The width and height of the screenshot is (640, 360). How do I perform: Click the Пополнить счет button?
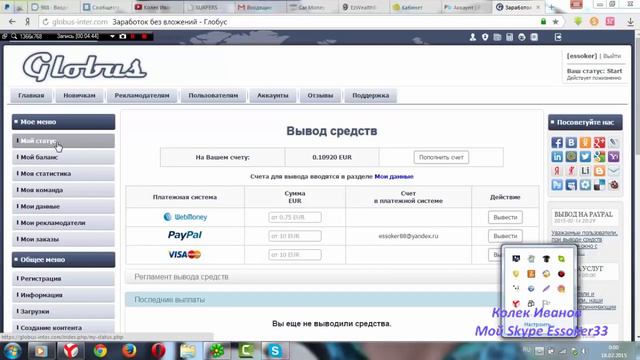coord(441,157)
